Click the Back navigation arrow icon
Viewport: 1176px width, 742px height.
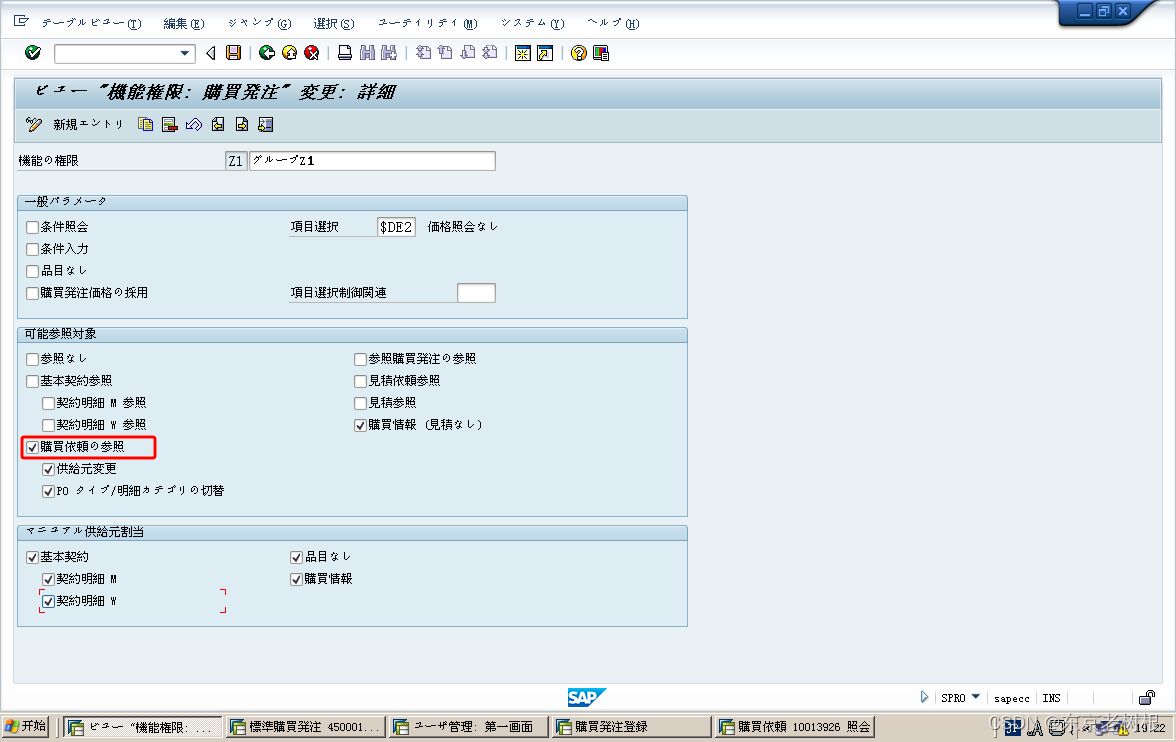[210, 53]
